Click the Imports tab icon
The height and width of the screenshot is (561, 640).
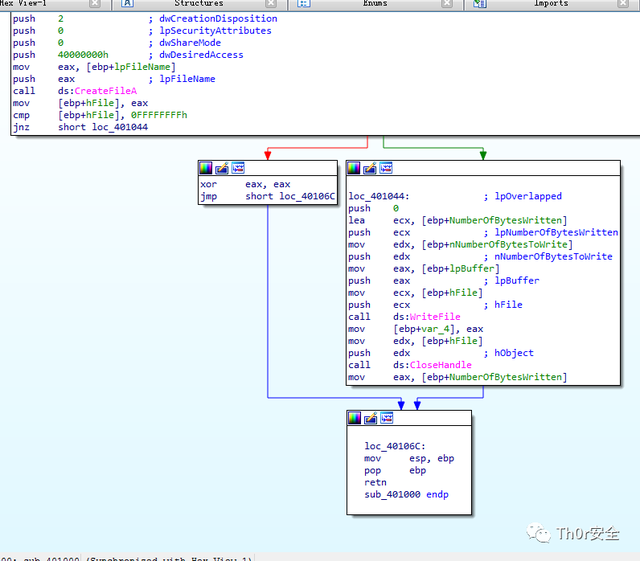(480, 3)
